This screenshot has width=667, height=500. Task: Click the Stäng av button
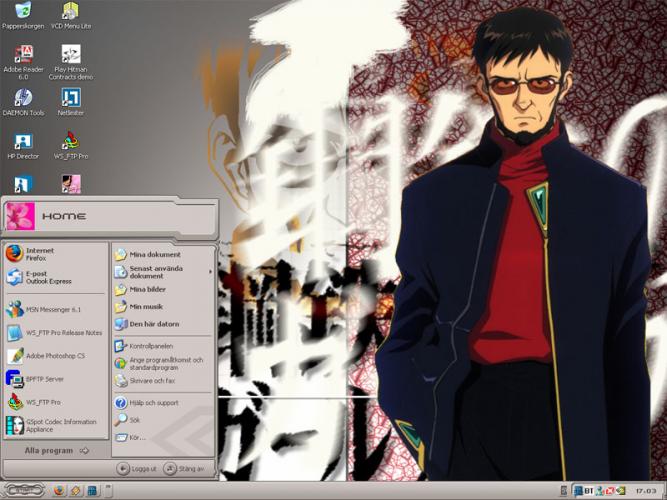coord(184,469)
